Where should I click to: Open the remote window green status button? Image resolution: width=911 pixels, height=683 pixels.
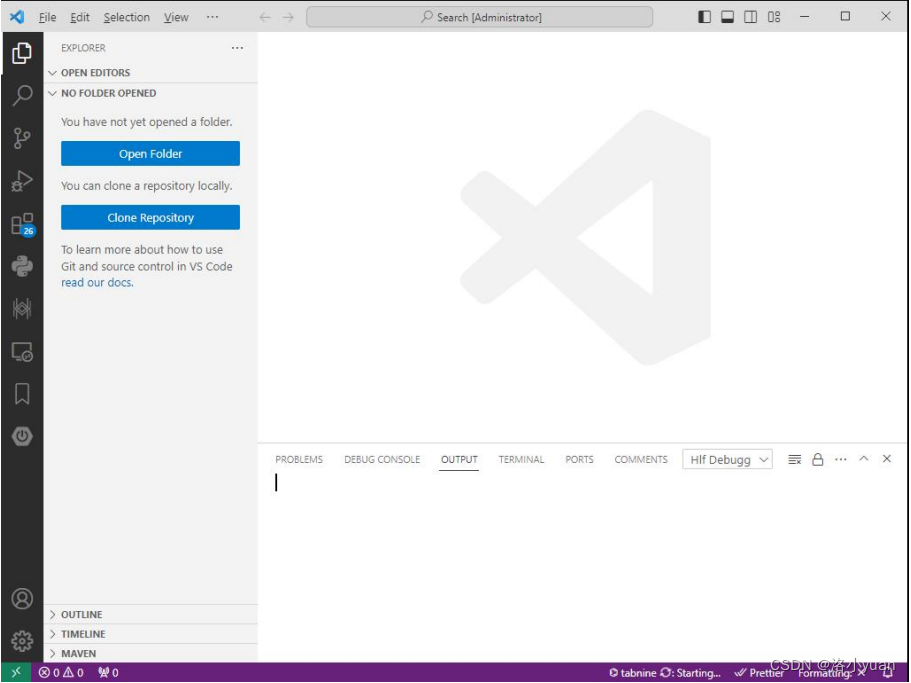pos(16,672)
